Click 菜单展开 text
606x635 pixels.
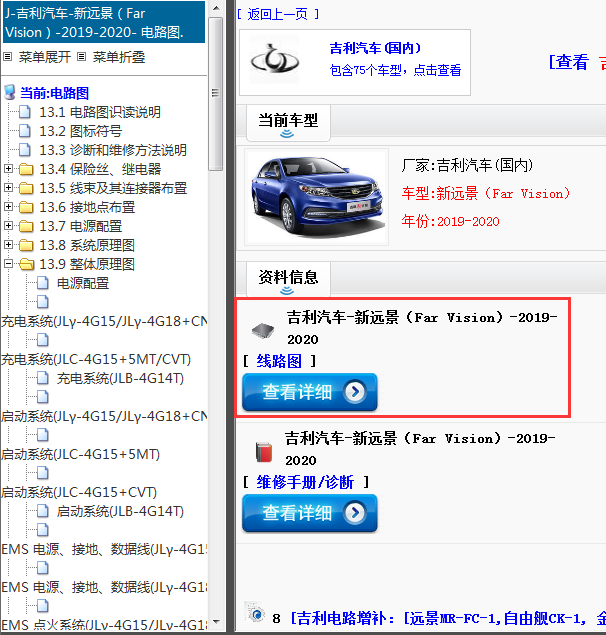pos(45,57)
